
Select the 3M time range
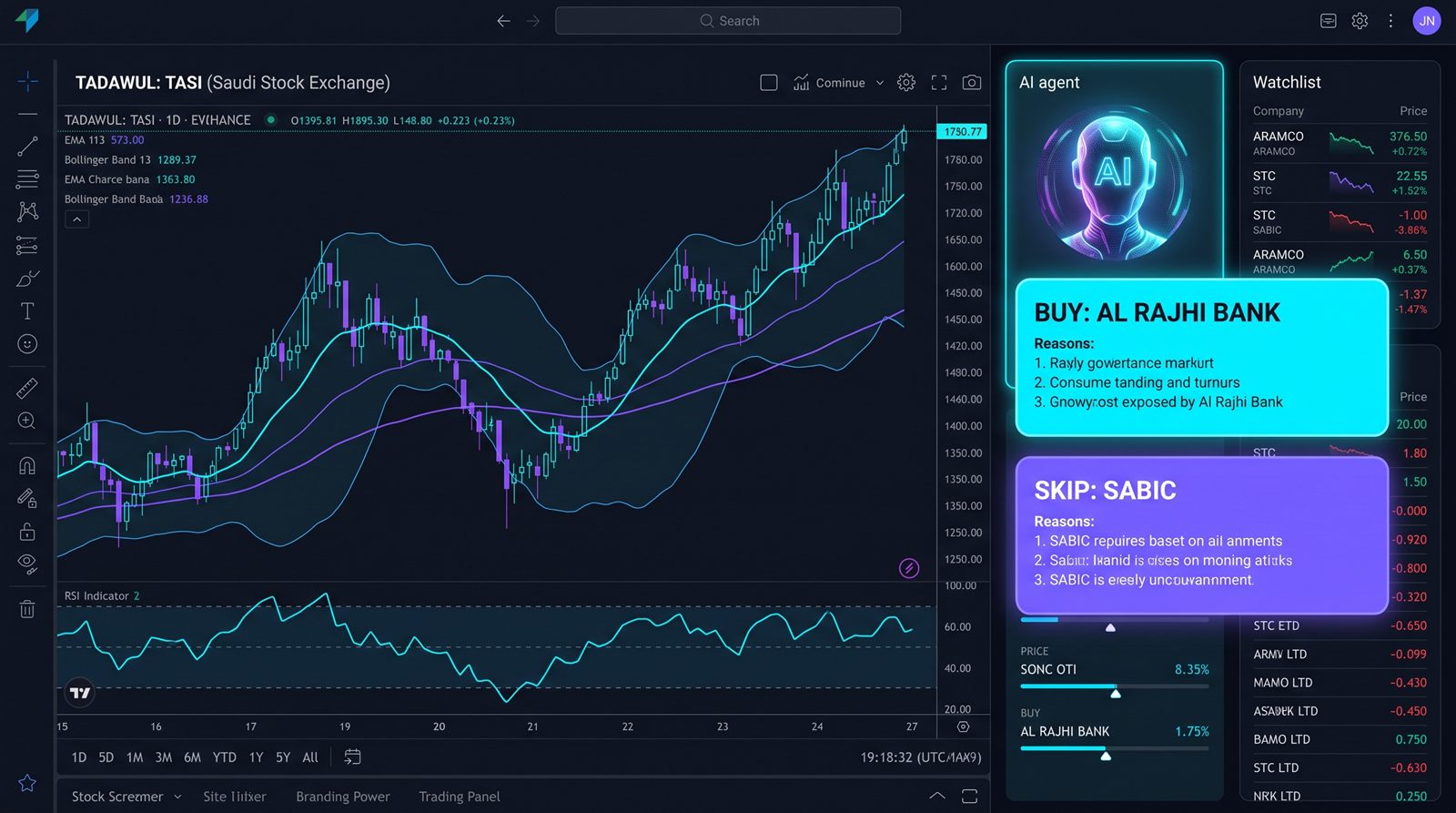[x=164, y=757]
